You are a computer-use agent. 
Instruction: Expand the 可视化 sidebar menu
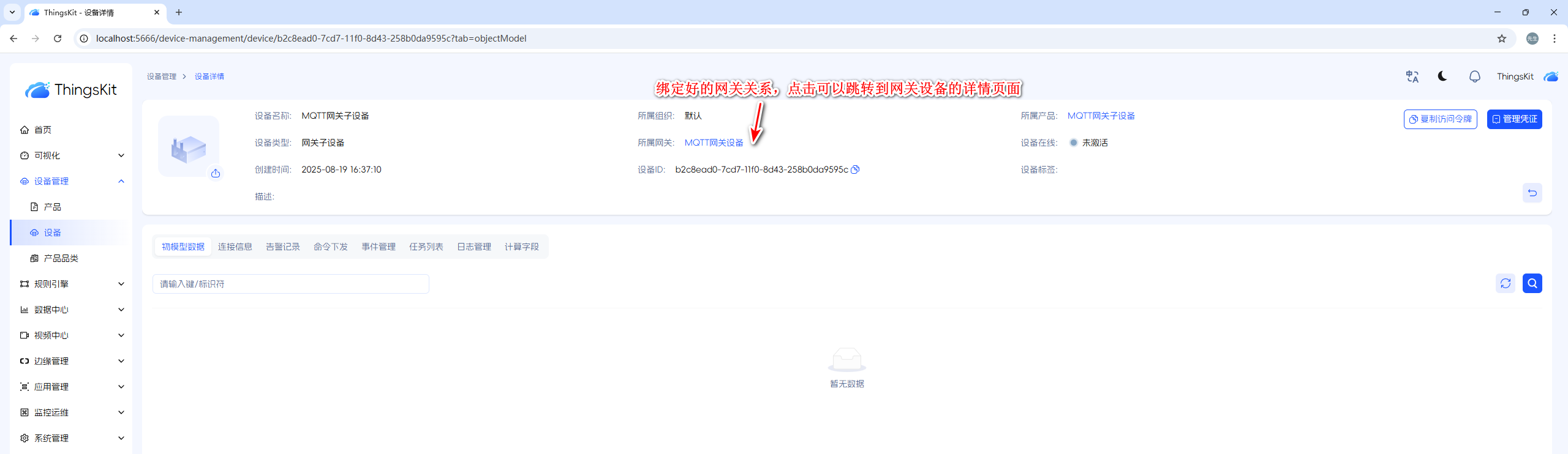pos(72,155)
